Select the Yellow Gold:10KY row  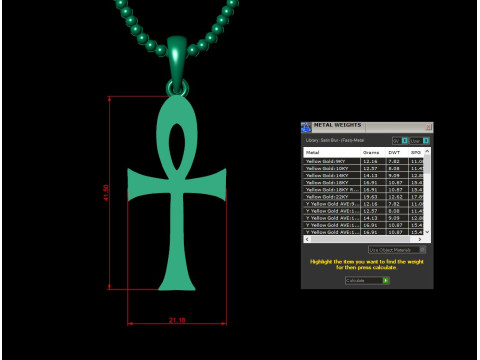[x=363, y=168]
